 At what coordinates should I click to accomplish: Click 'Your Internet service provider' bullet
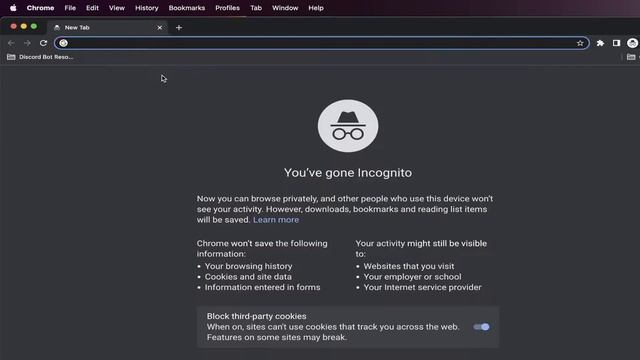click(422, 287)
